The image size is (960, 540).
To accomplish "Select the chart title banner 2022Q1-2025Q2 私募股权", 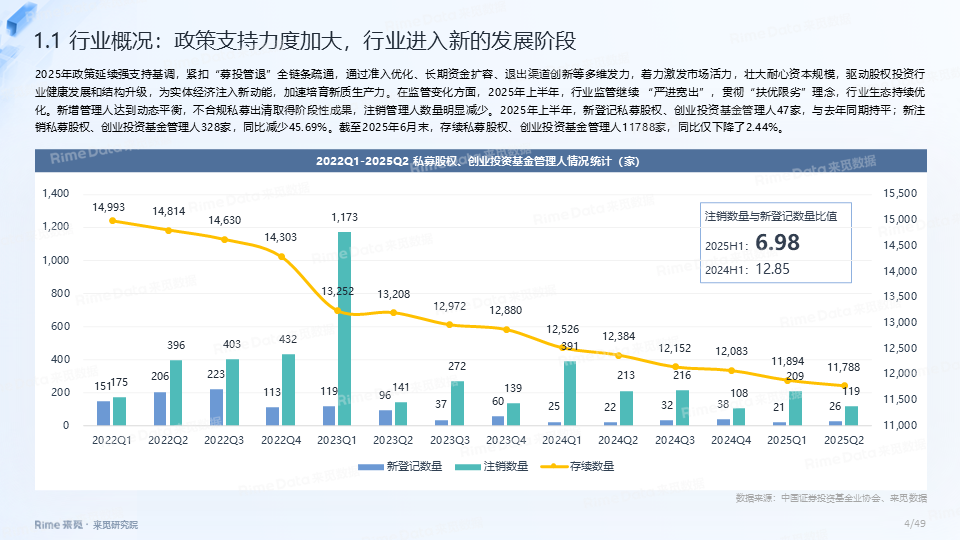I will coord(481,161).
